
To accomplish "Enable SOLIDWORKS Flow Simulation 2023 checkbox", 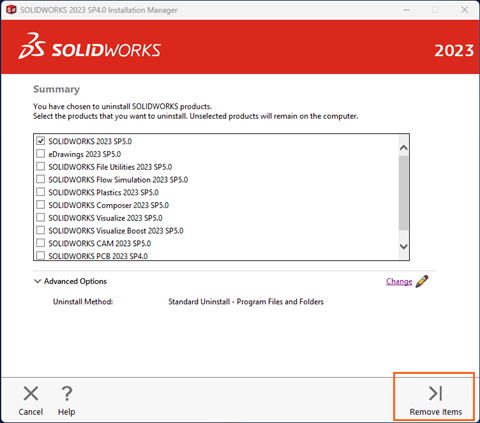I will pyautogui.click(x=41, y=179).
